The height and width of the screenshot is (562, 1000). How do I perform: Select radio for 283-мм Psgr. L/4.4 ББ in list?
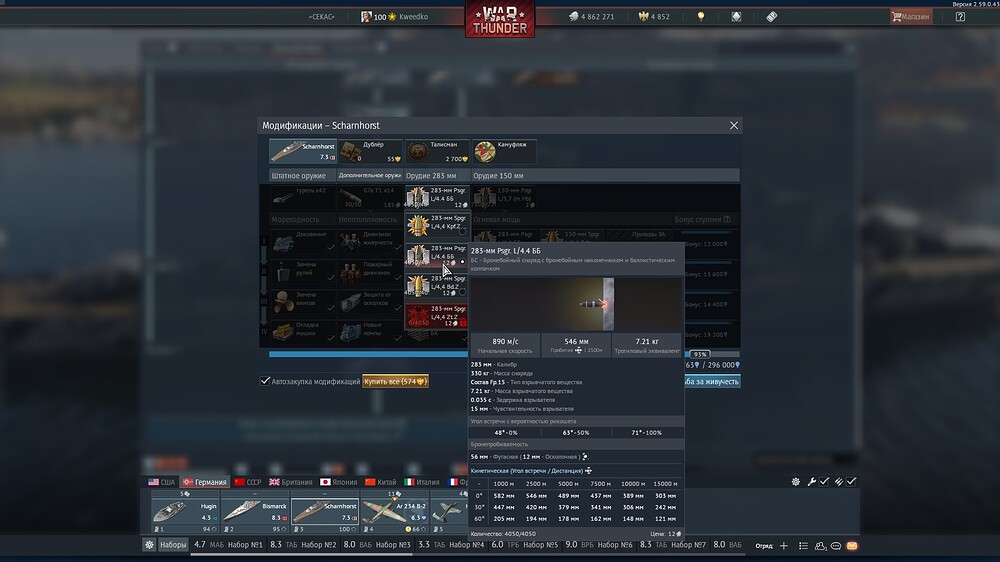click(462, 262)
